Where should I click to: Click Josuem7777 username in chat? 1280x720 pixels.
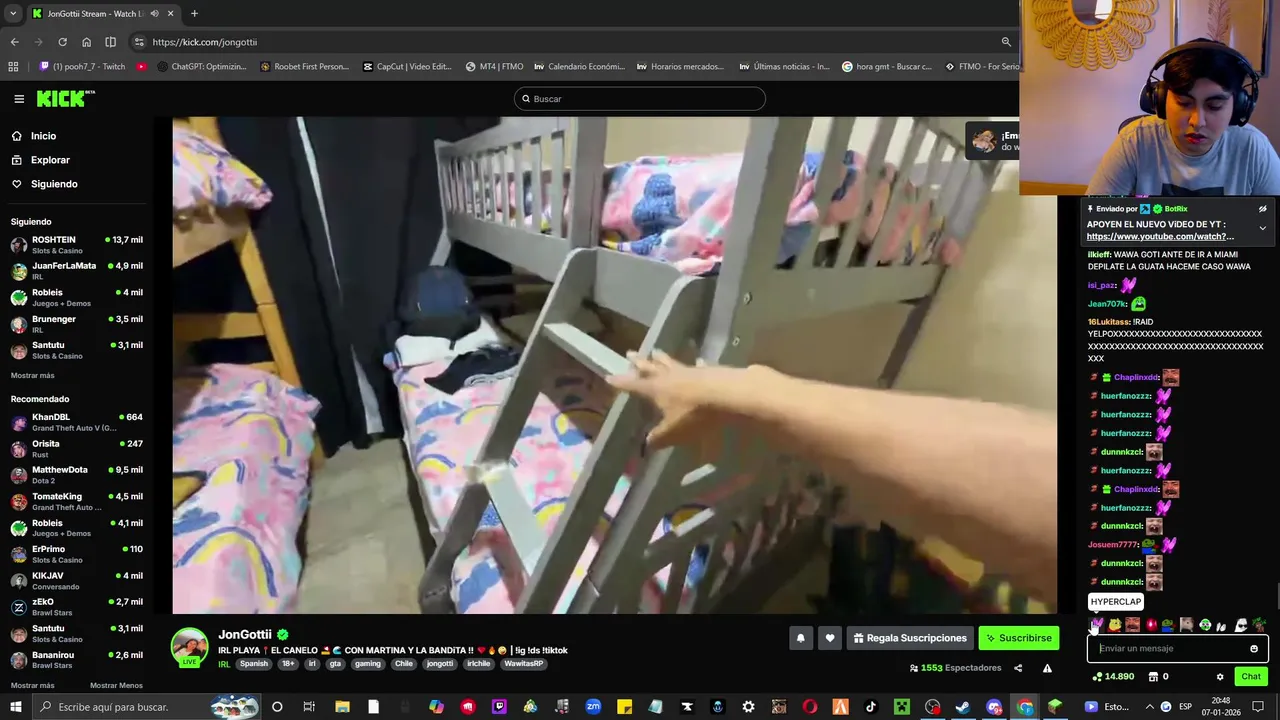coord(1112,545)
